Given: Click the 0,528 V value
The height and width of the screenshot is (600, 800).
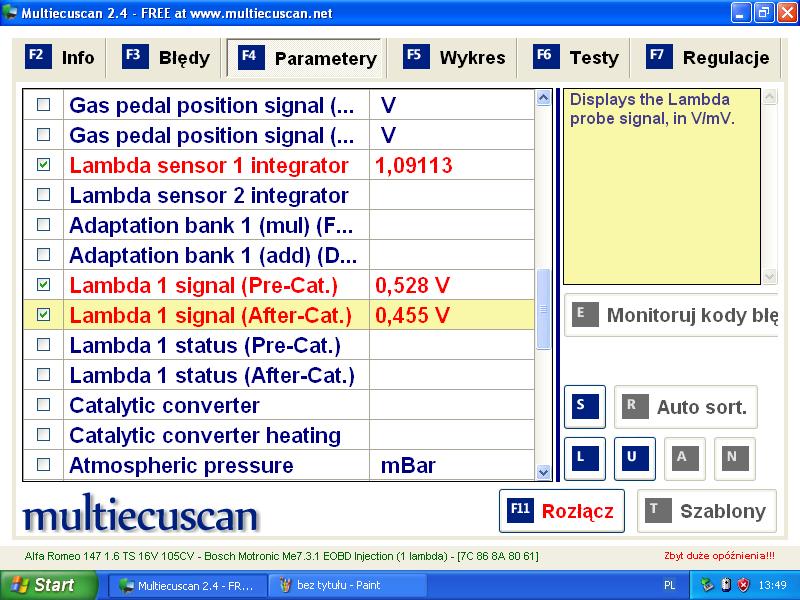Looking at the screenshot, I should point(412,285).
